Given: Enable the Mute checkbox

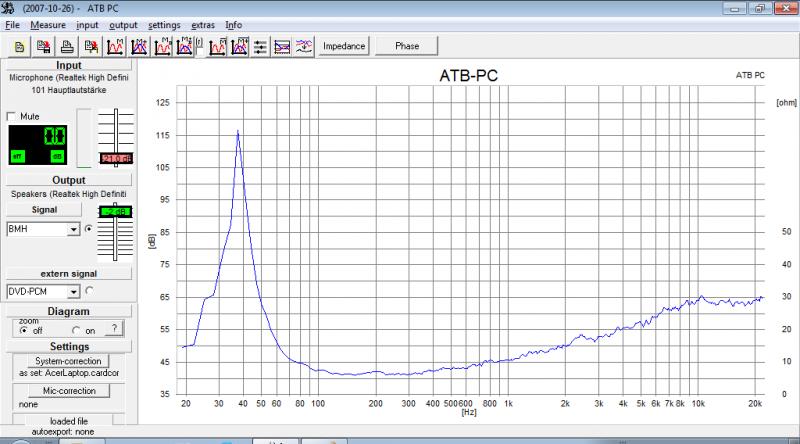Looking at the screenshot, I should [x=12, y=116].
